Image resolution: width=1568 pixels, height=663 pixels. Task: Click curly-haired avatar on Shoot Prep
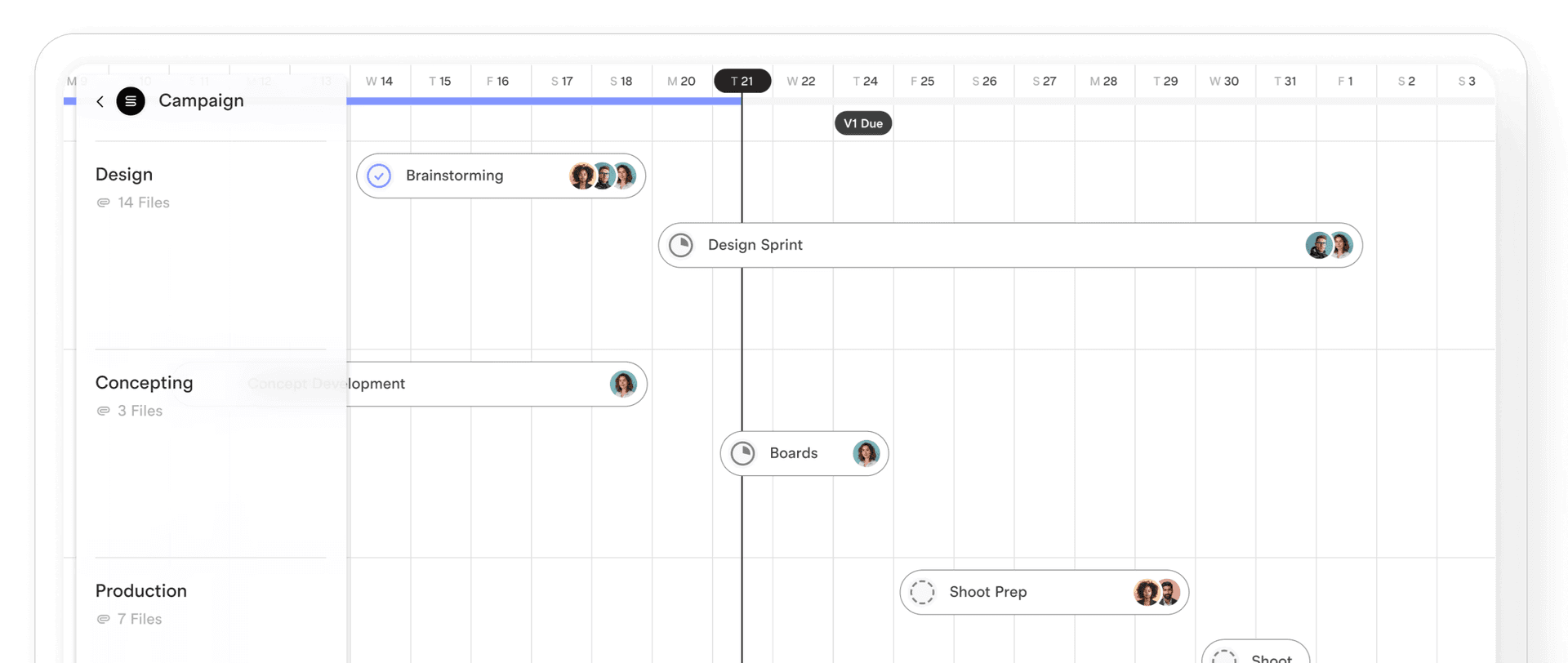tap(1146, 592)
